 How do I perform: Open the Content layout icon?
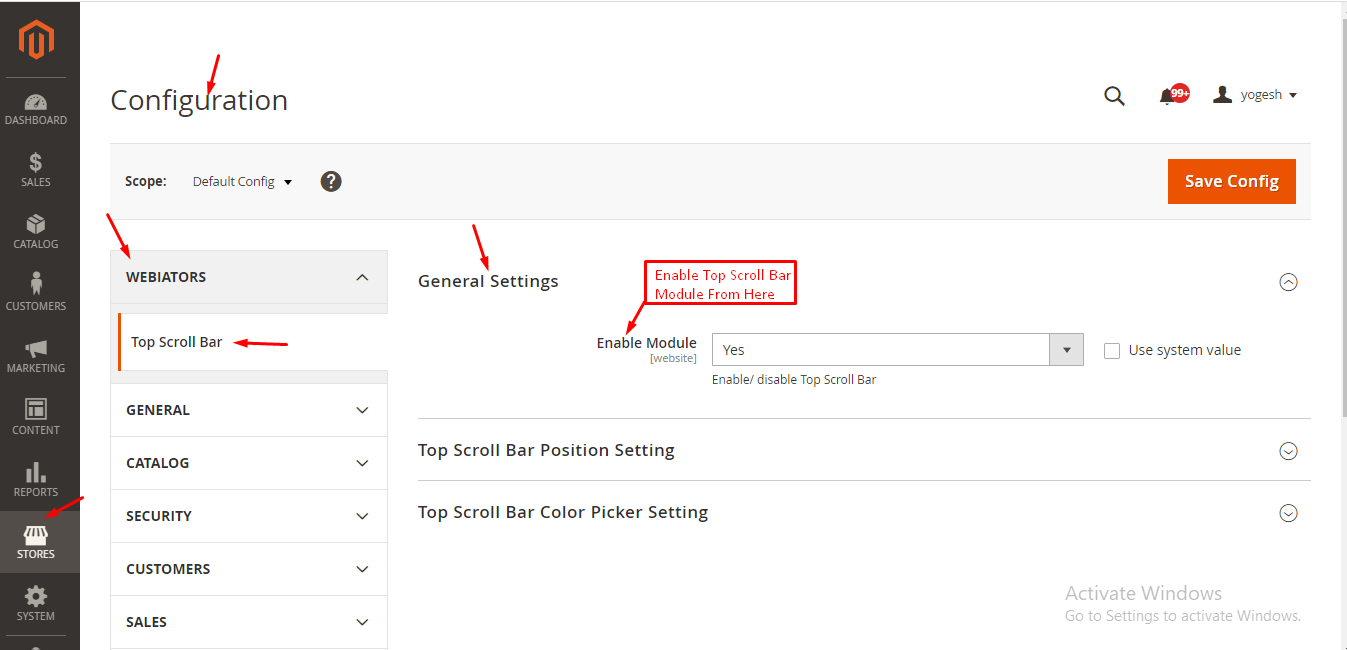coord(36,410)
